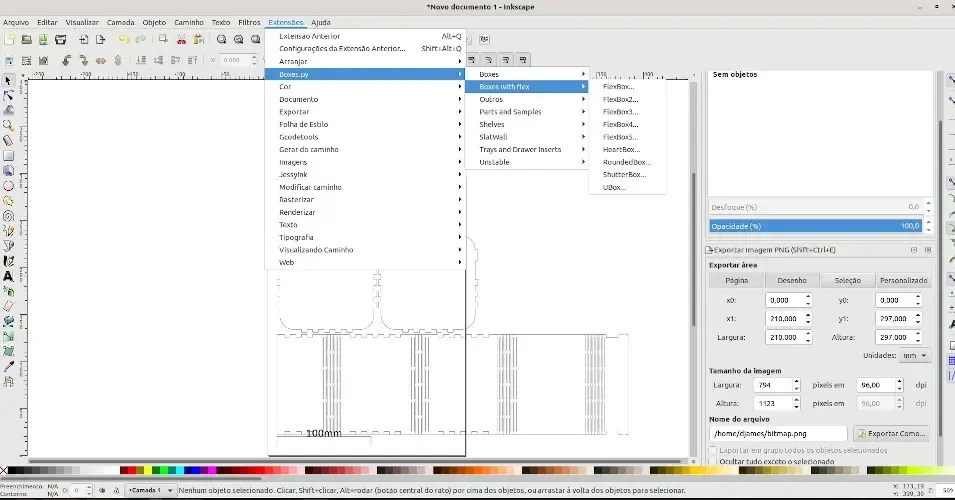Viewport: 955px width, 500px height.
Task: Click the Cut scissors icon
Action: tap(181, 40)
